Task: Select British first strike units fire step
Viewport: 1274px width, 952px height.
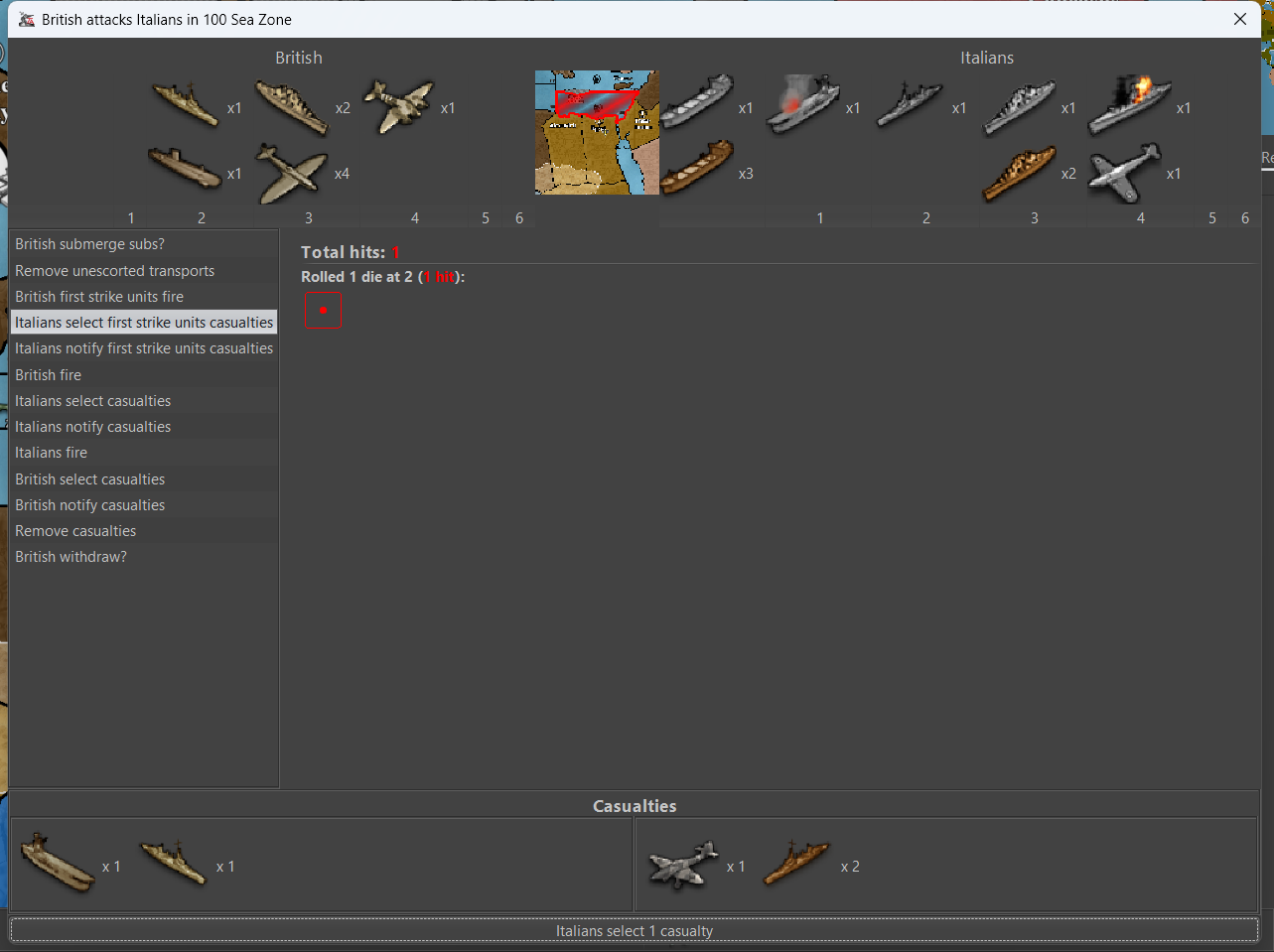Action: pyautogui.click(x=144, y=297)
